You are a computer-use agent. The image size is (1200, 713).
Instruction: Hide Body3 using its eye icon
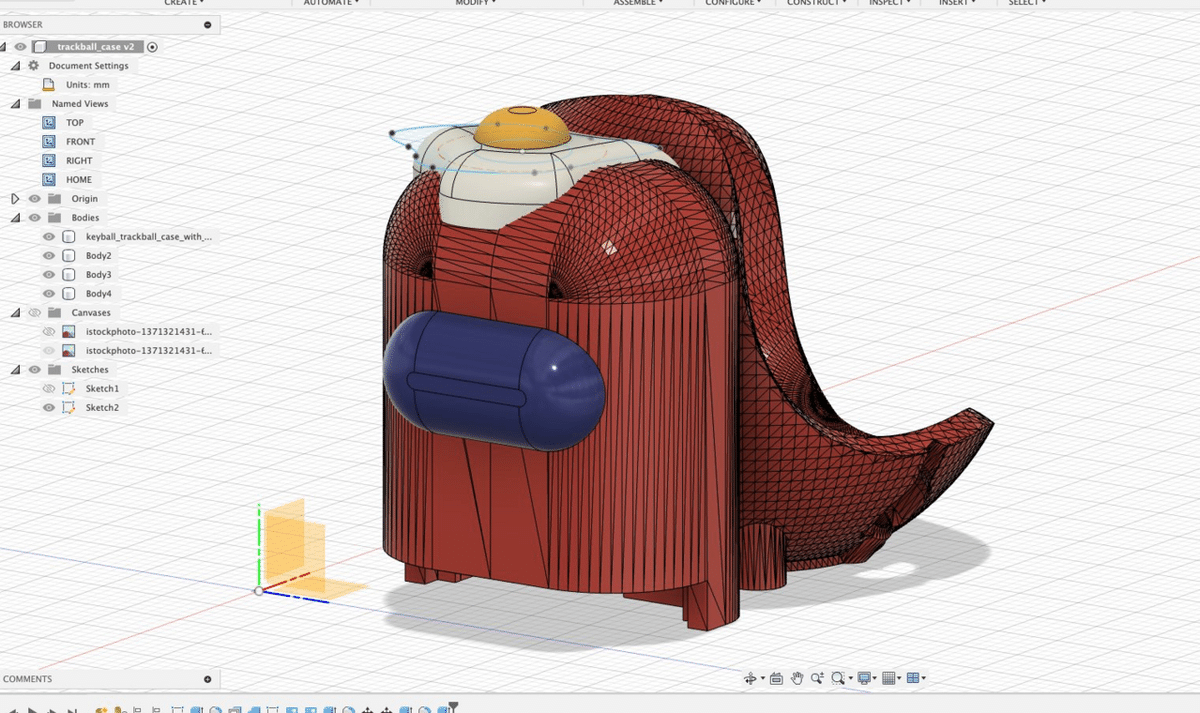tap(49, 275)
